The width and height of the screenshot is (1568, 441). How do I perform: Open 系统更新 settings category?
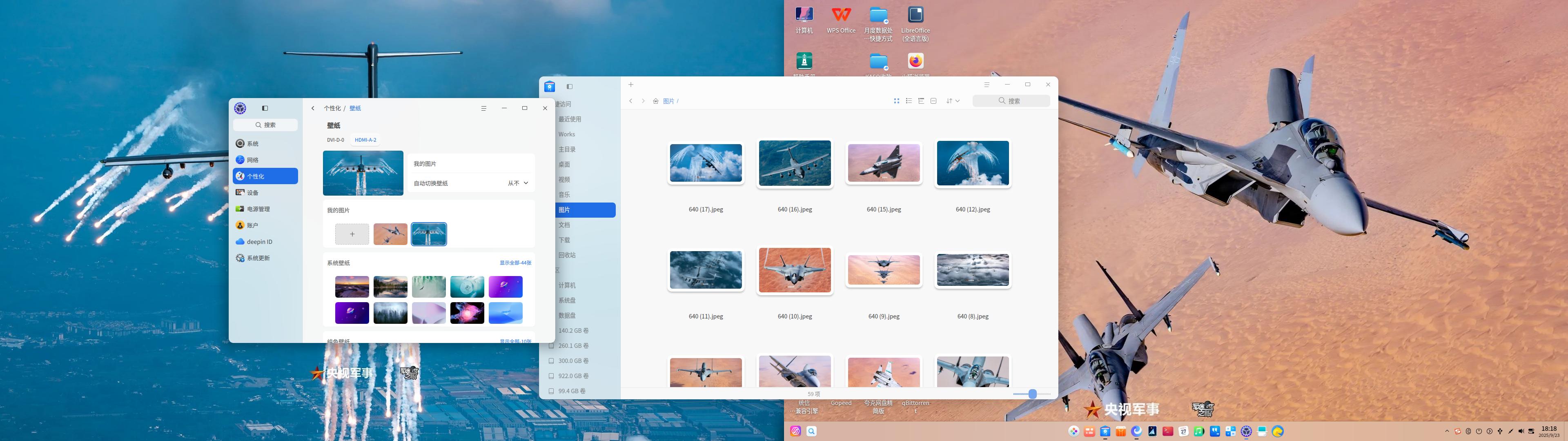265,258
